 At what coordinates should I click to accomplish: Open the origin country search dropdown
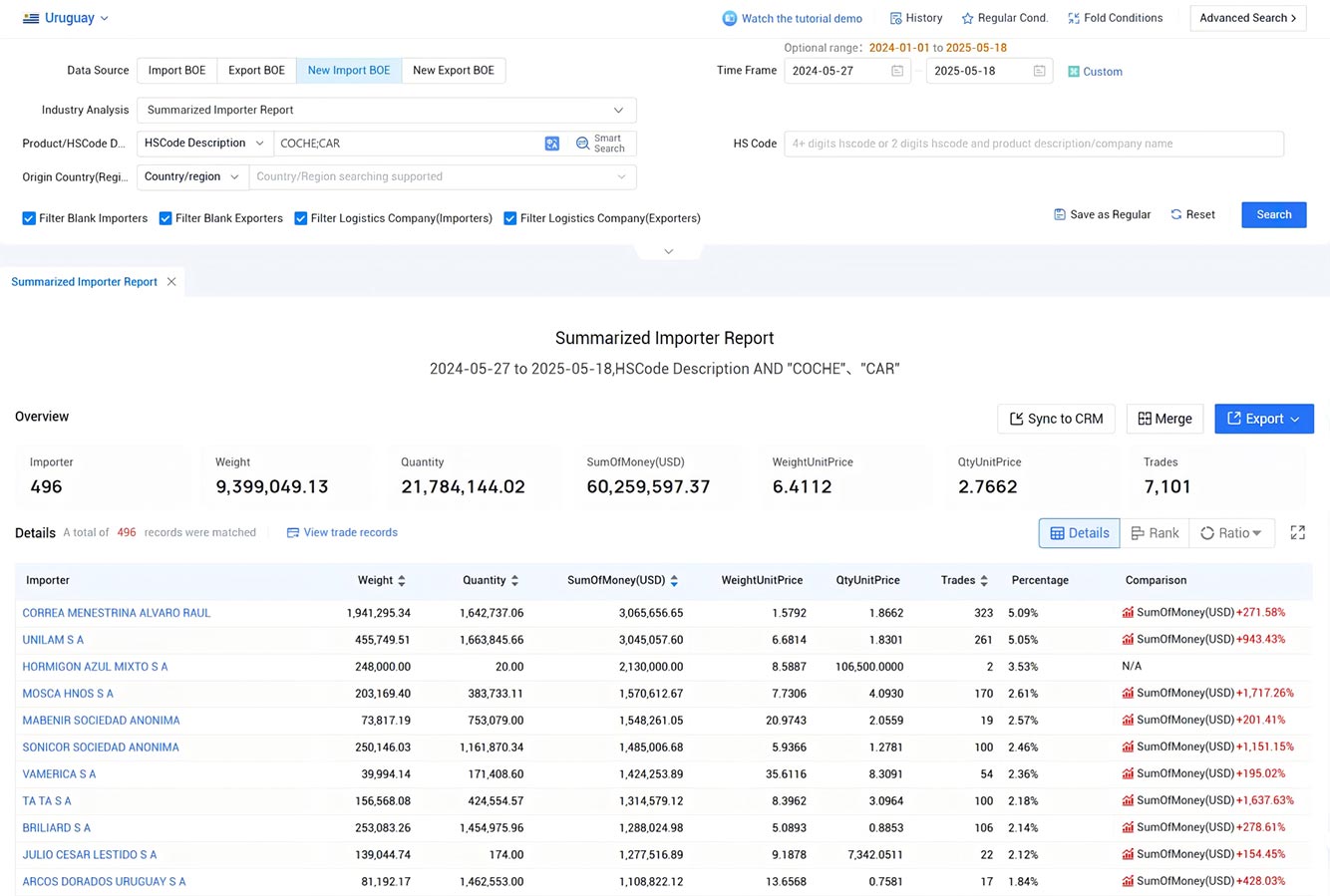click(443, 176)
